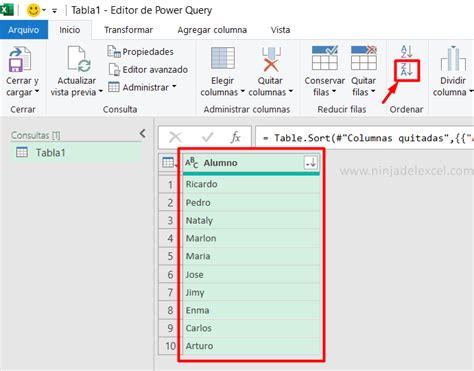Select the cell Enma
The image size is (474, 371).
(251, 310)
